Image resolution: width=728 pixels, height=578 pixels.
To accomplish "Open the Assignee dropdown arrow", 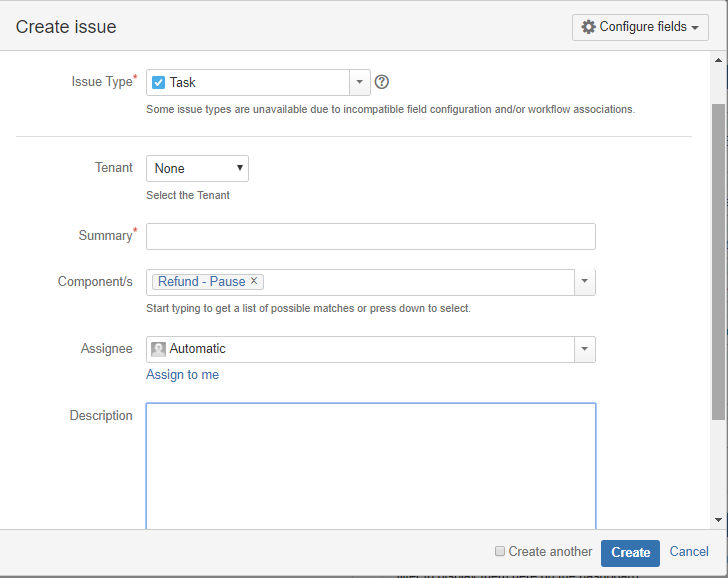I will coord(585,349).
